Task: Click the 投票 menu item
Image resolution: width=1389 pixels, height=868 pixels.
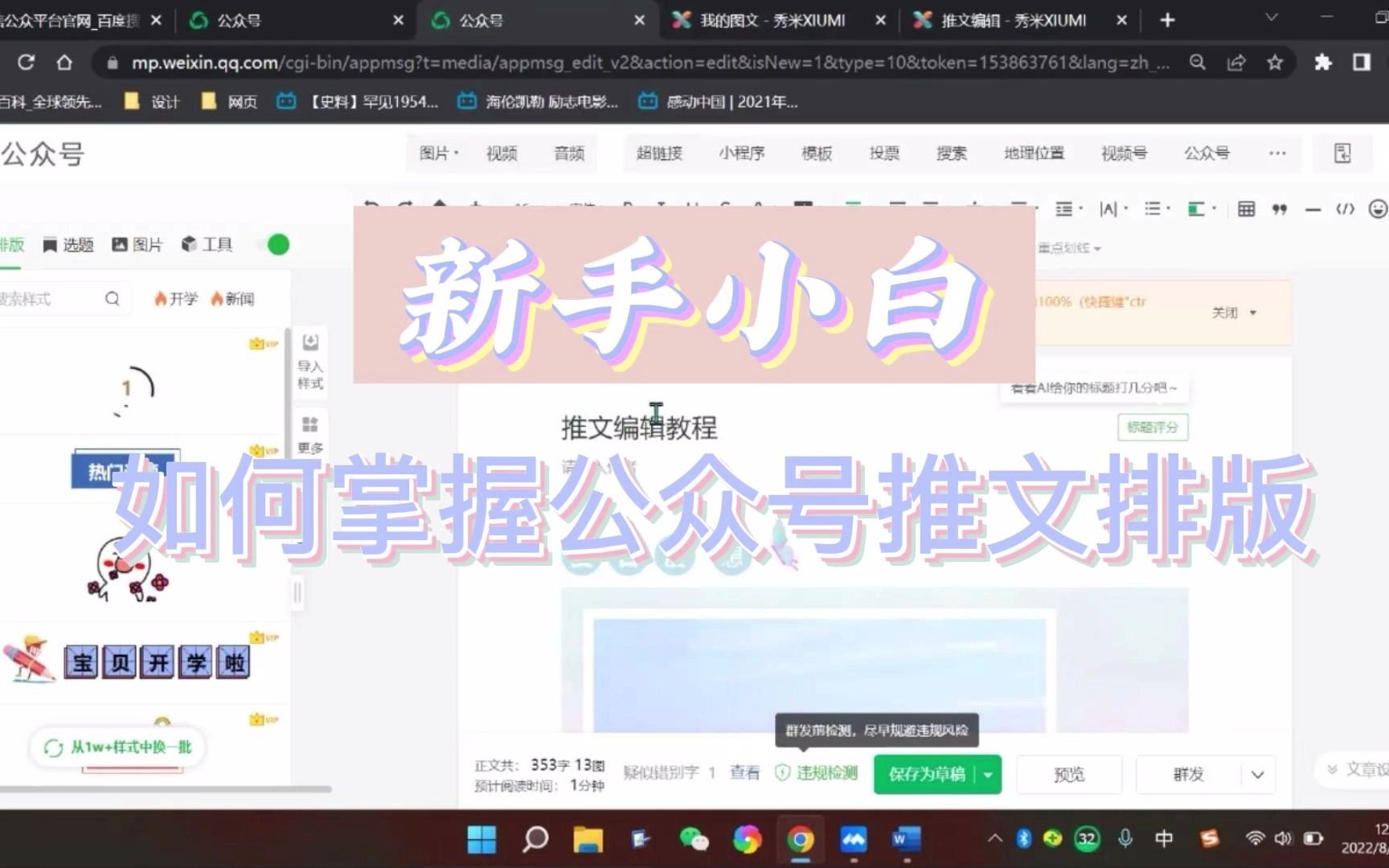Action: coord(884,154)
